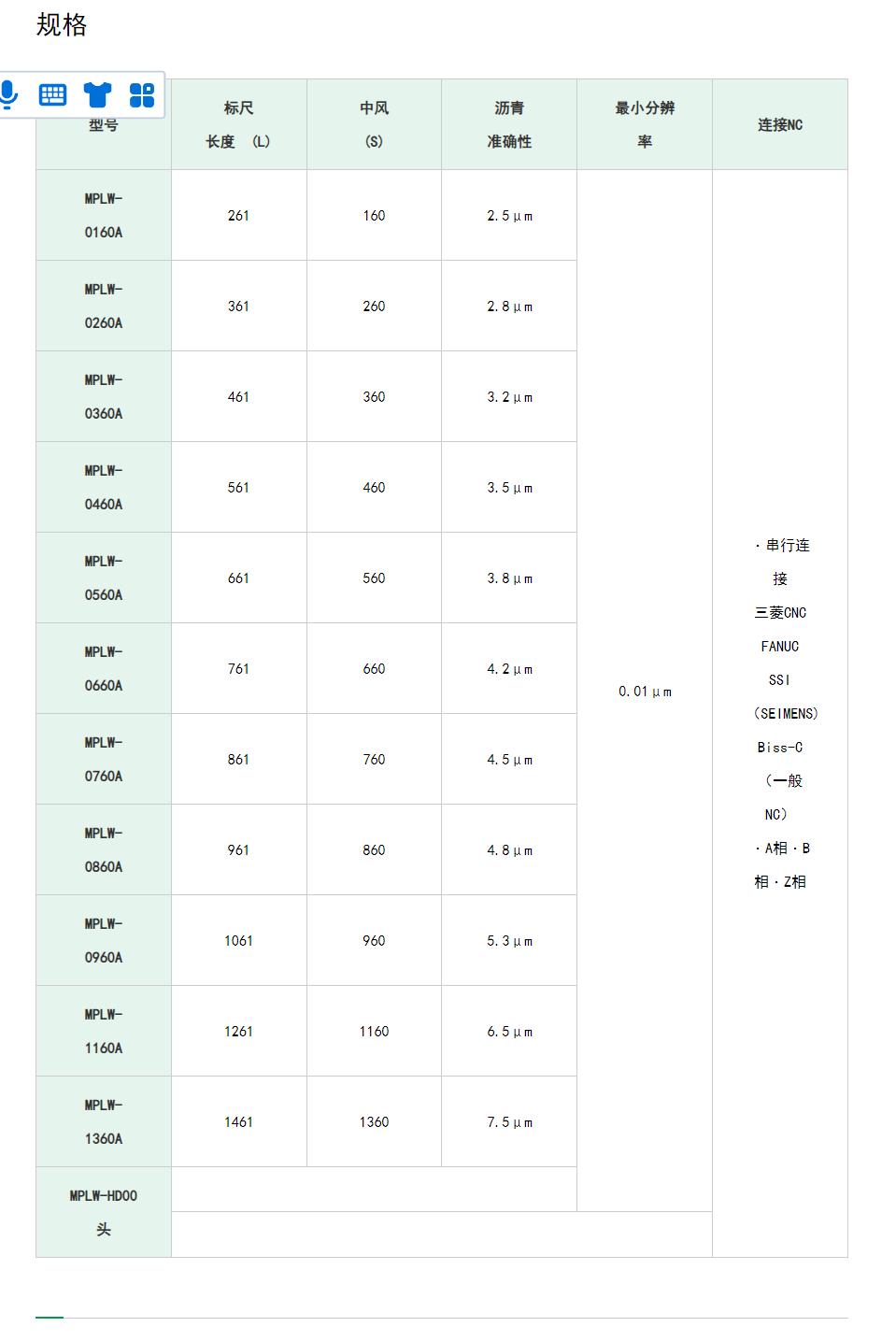The image size is (896, 1341).
Task: Click the 规格 section heading
Action: (62, 24)
